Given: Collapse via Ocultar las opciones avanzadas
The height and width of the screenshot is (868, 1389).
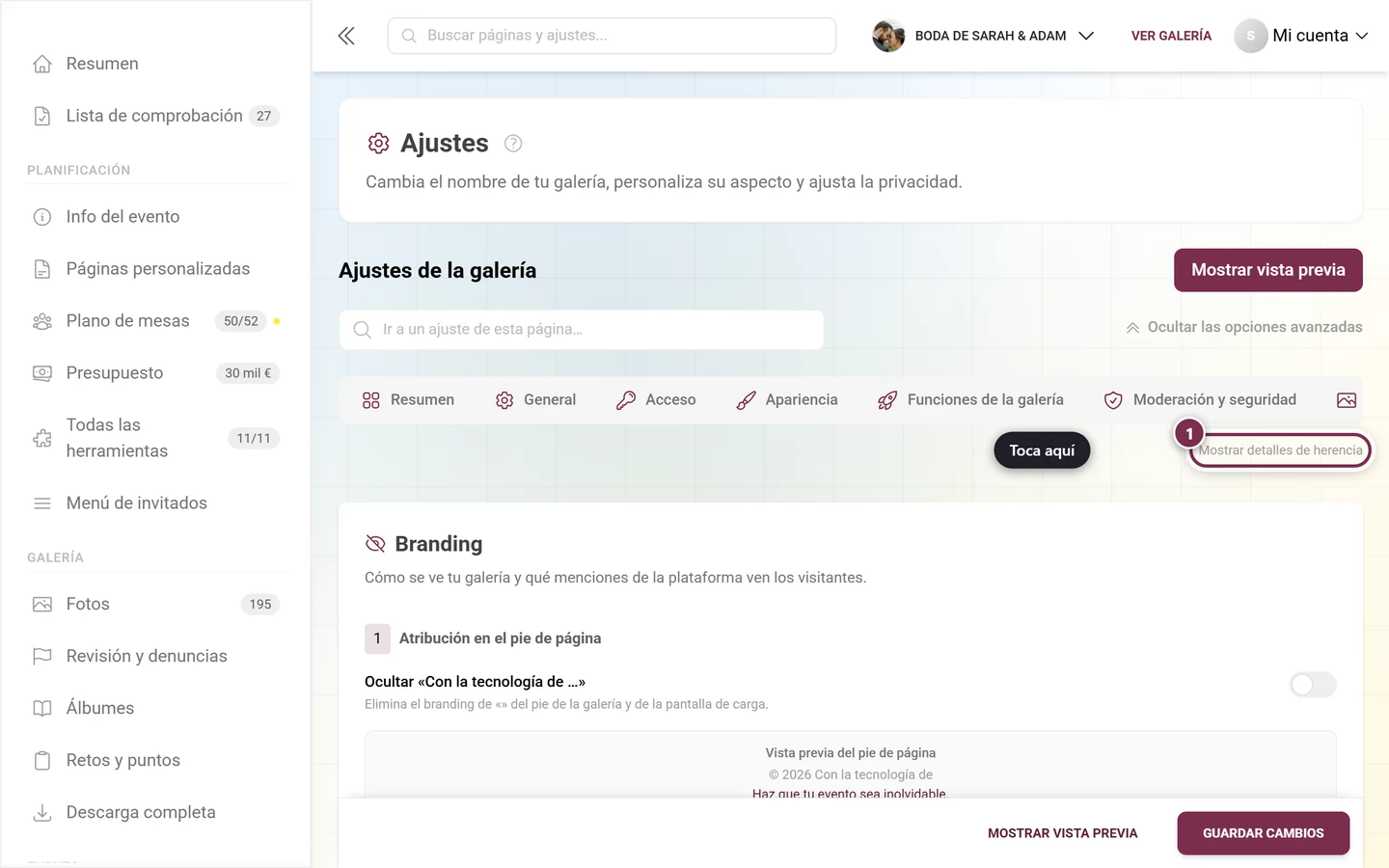Looking at the screenshot, I should [x=1244, y=327].
